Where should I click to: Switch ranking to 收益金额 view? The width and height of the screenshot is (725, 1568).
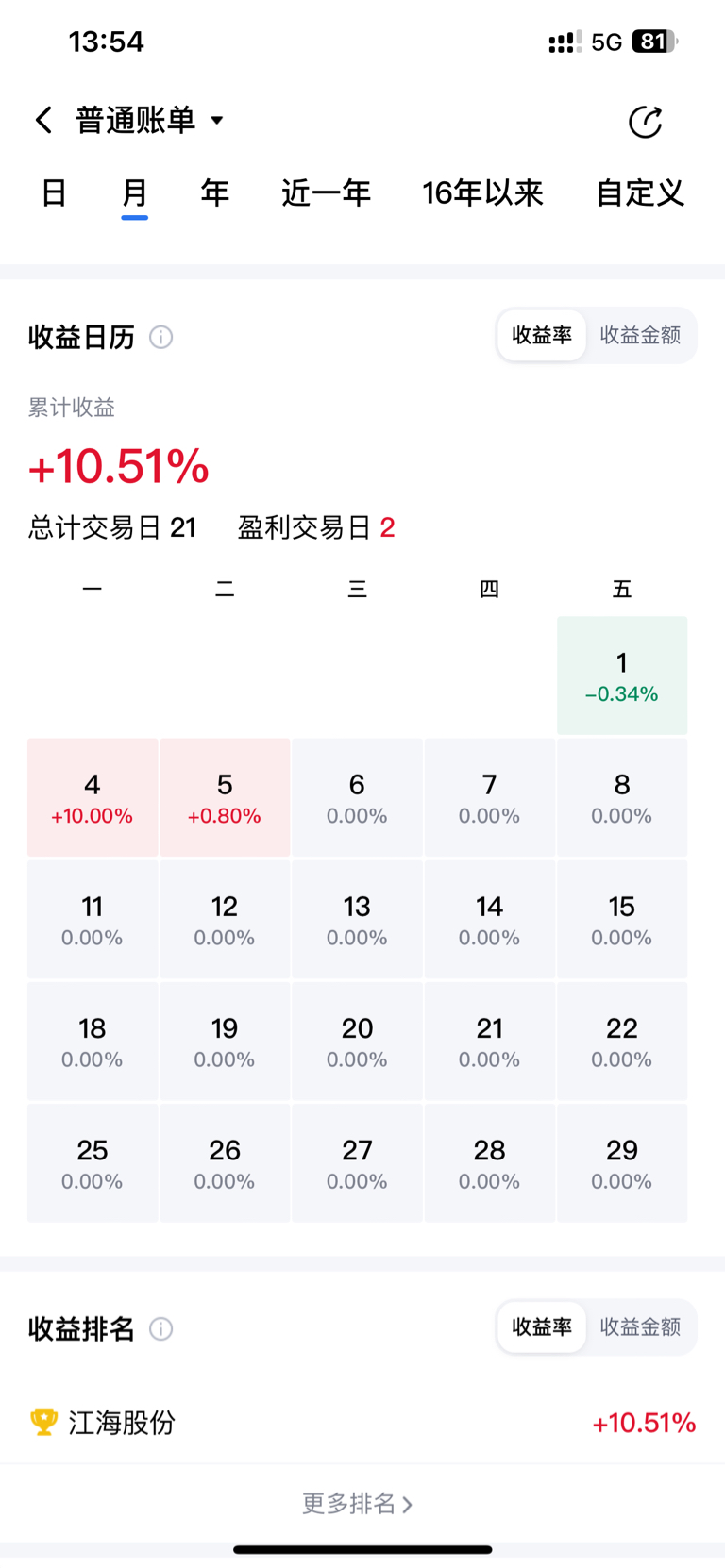[x=640, y=1326]
